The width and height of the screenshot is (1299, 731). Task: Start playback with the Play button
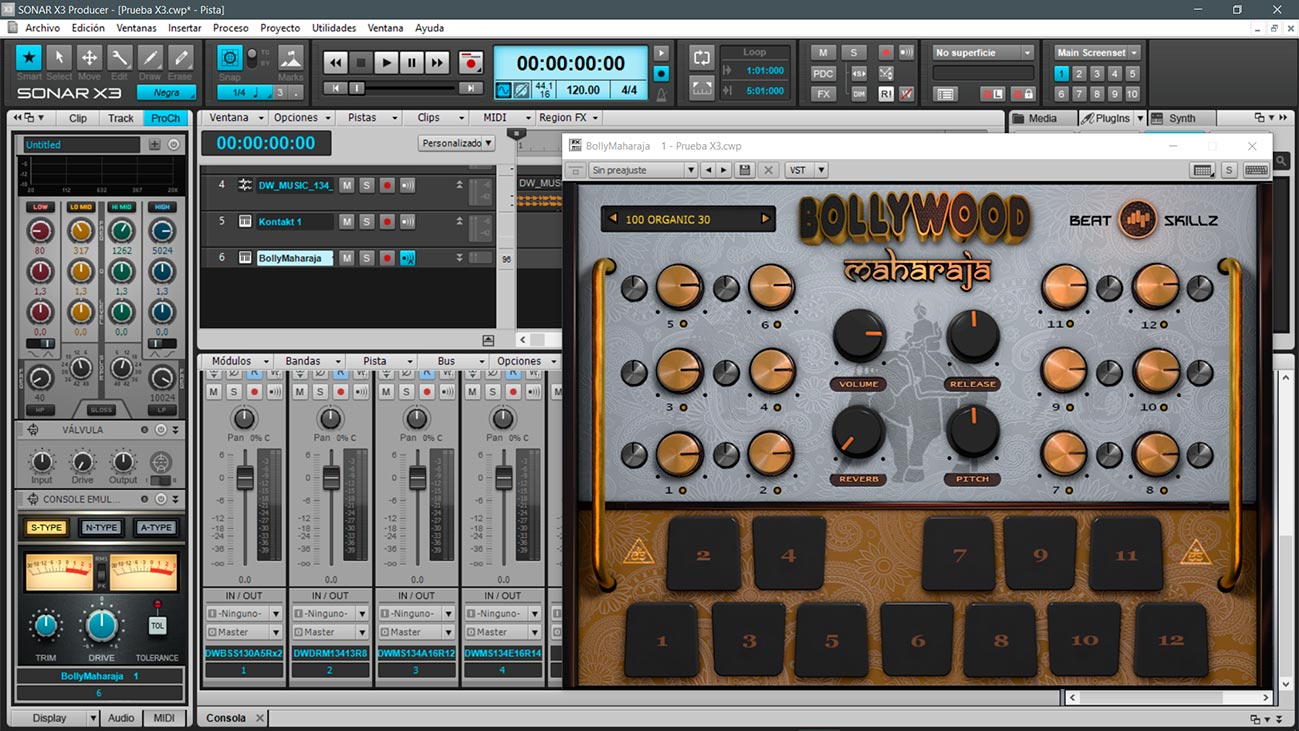click(x=386, y=62)
